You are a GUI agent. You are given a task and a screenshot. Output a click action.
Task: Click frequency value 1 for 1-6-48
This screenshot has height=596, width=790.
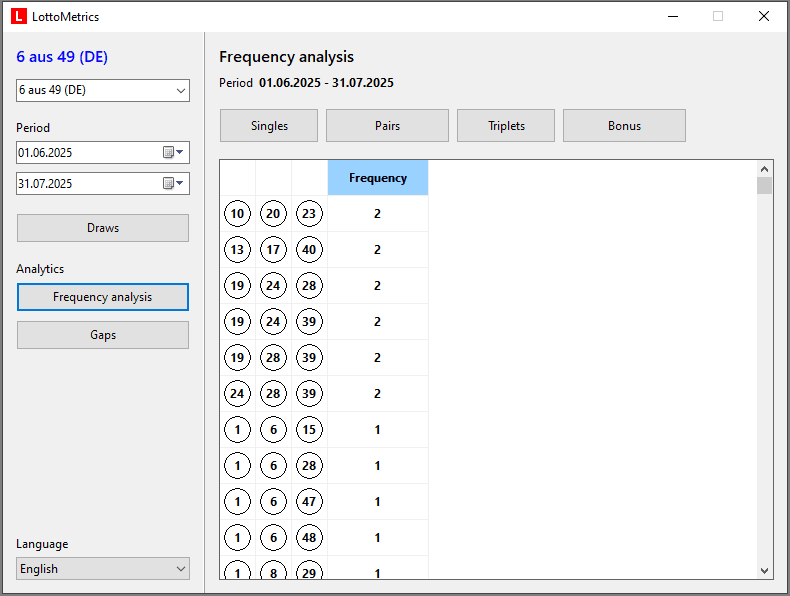[x=377, y=538]
